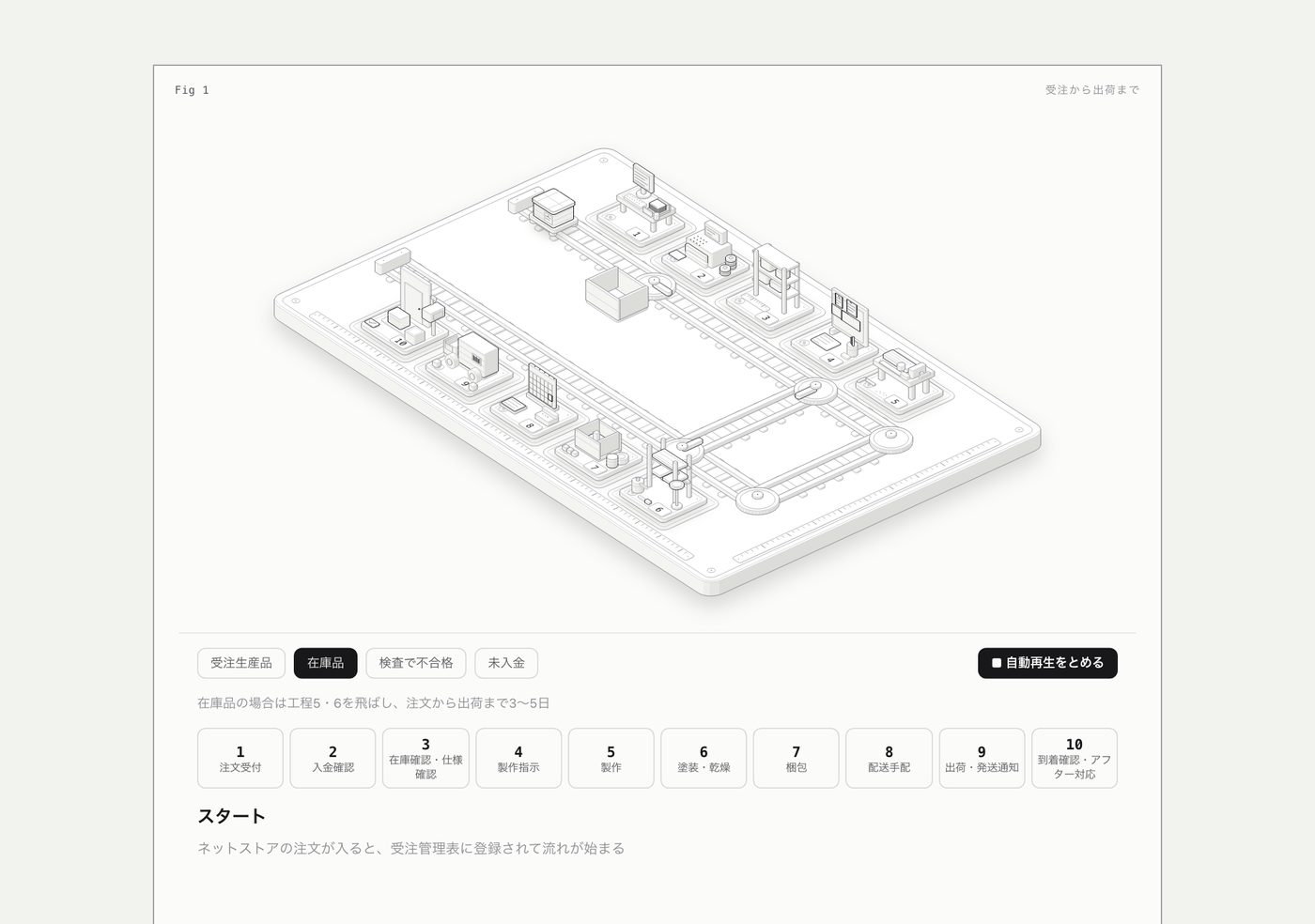Click the "Fig 1" figure label
The width and height of the screenshot is (1315, 924).
(192, 90)
